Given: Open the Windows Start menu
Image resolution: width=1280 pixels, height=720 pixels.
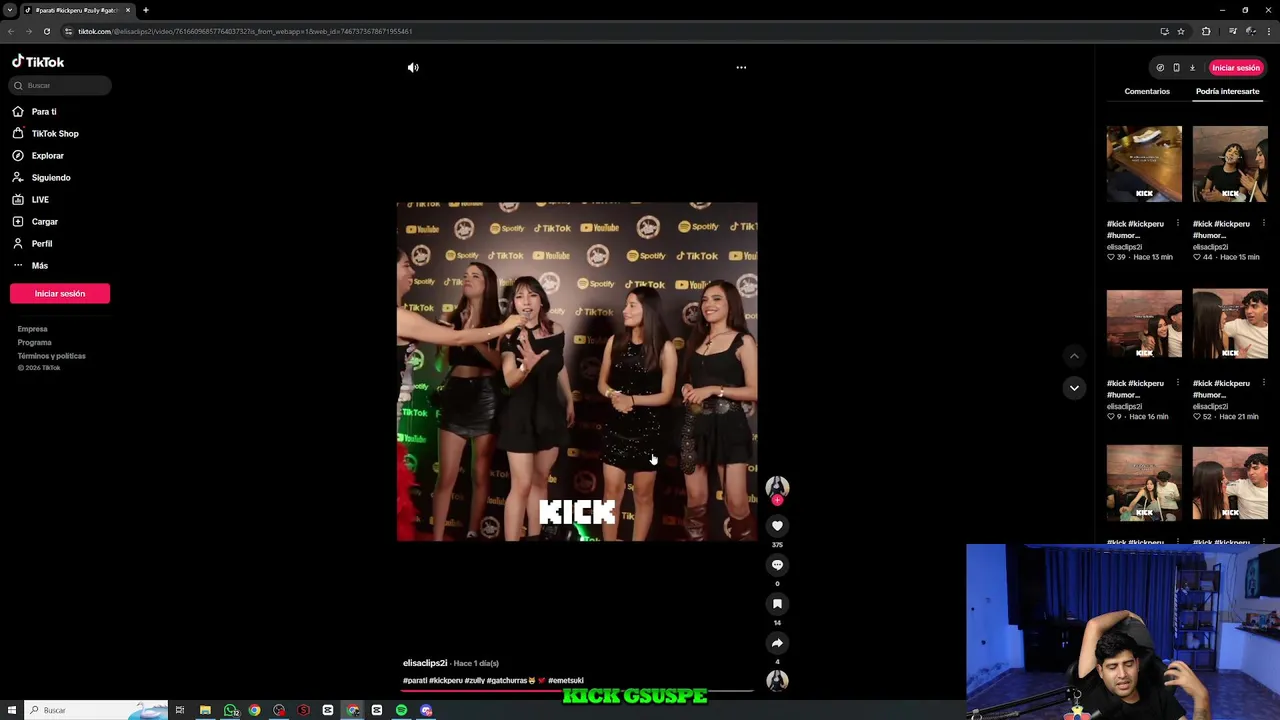Looking at the screenshot, I should 12,710.
